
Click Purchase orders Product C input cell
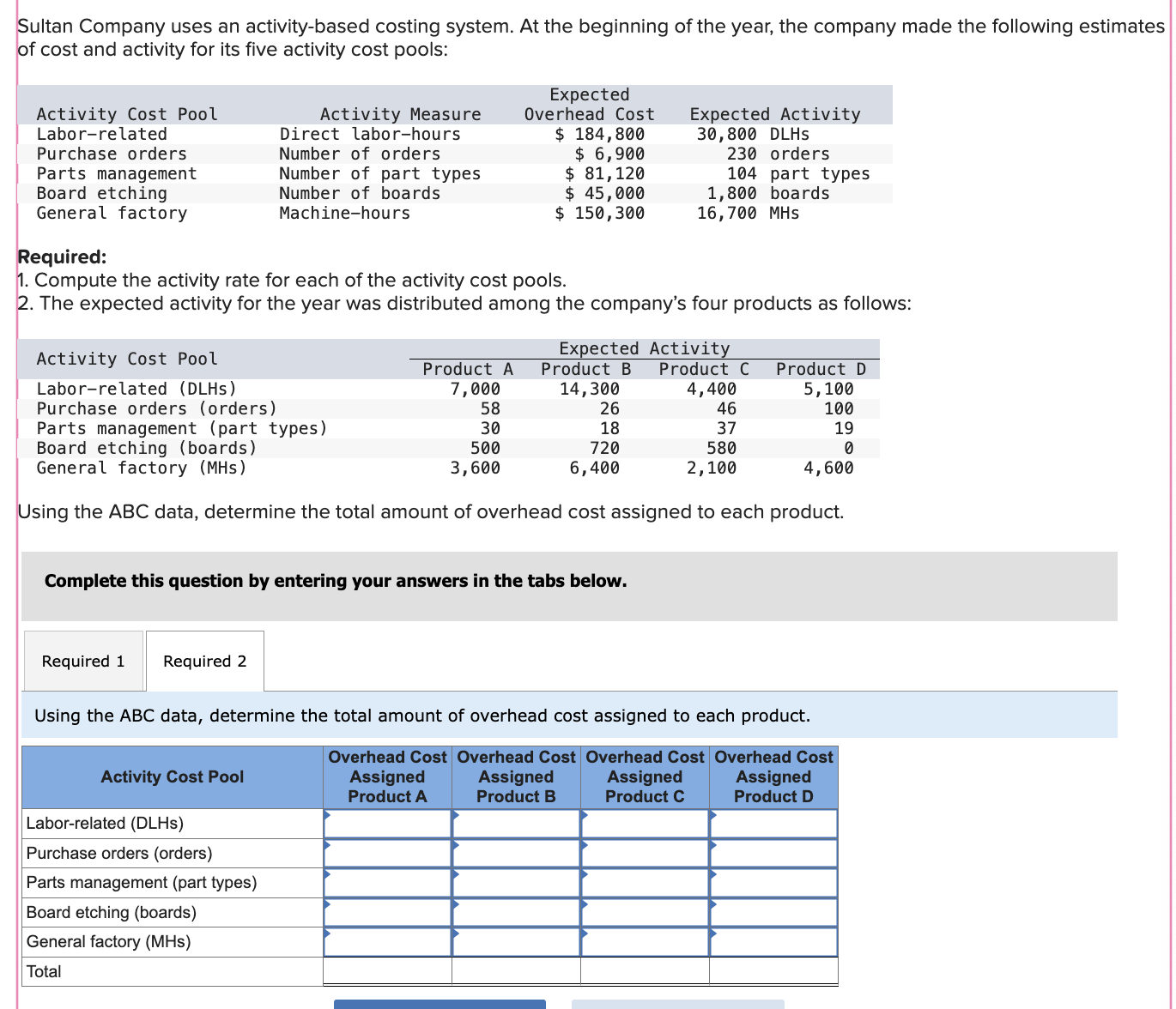[x=645, y=853]
